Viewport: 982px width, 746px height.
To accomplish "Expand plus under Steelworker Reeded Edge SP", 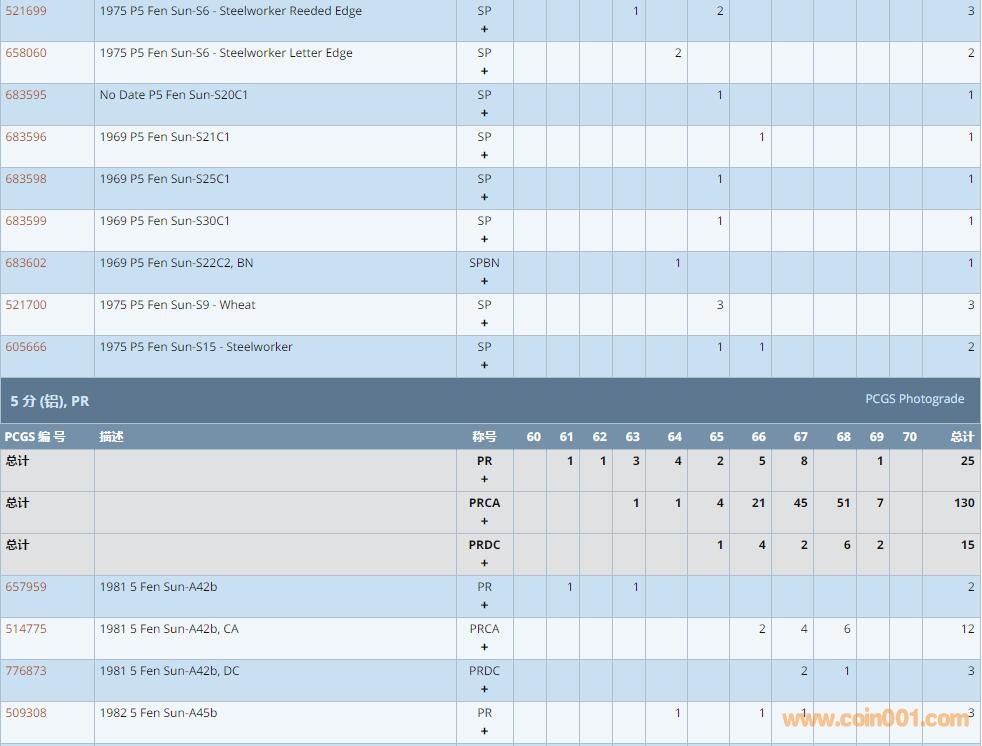I will click(x=485, y=29).
